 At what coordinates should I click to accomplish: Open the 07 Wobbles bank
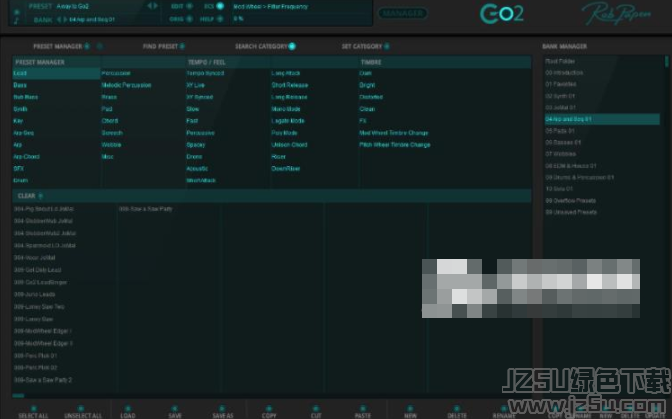tap(561, 154)
